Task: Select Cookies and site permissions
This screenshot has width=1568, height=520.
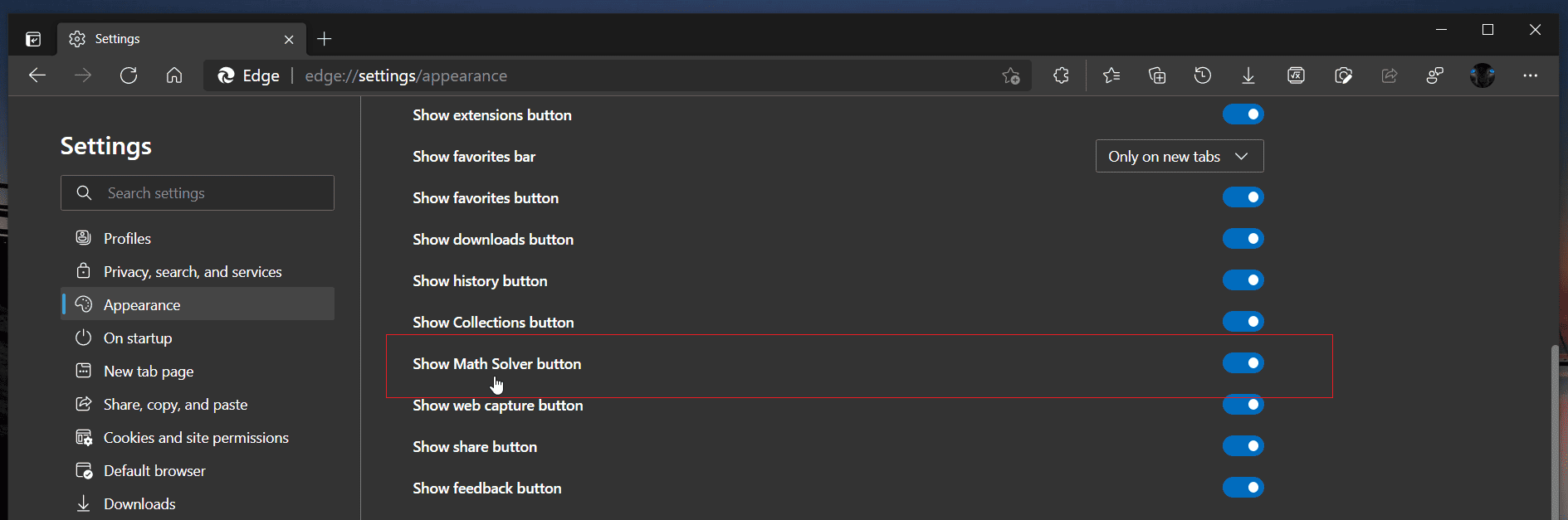Action: (198, 437)
